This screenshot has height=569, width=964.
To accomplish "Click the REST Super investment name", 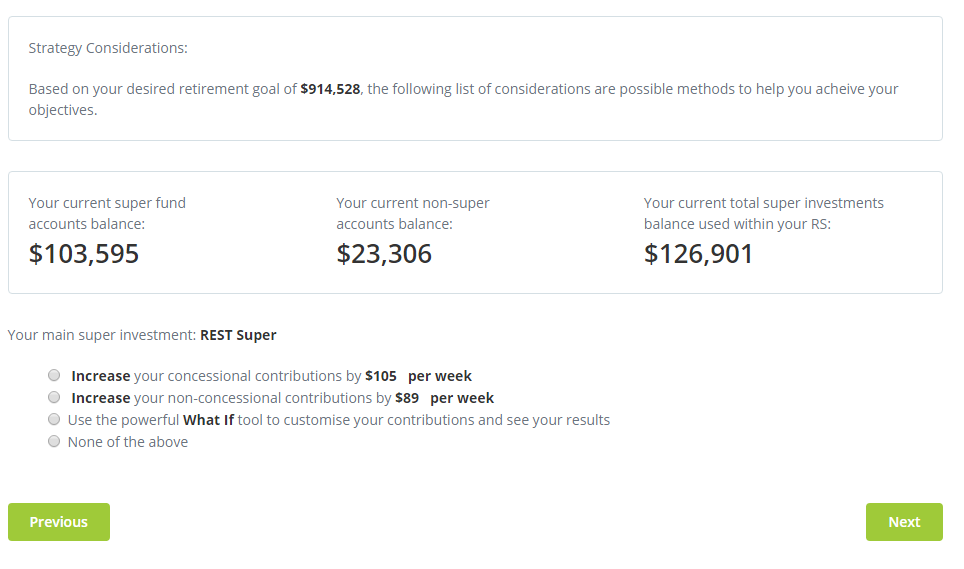I will (x=238, y=335).
